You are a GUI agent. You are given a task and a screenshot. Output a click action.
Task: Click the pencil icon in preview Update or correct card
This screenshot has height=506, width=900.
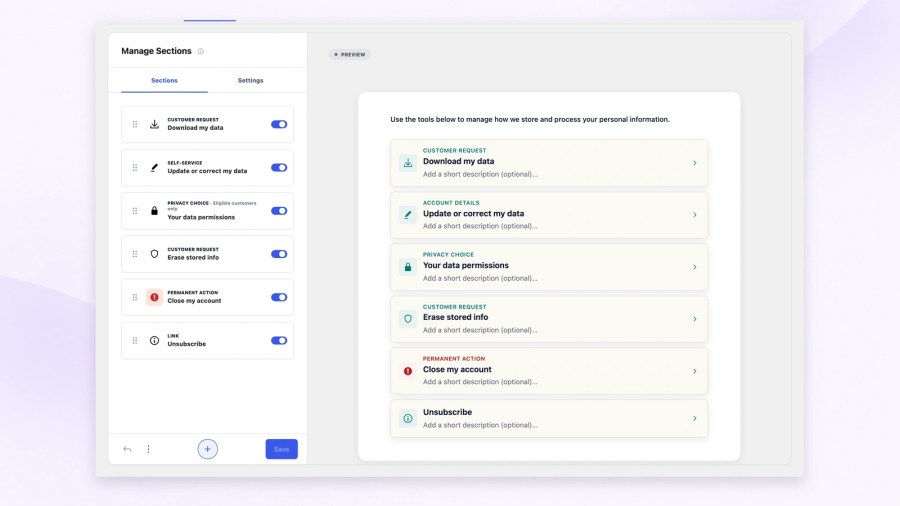[408, 215]
